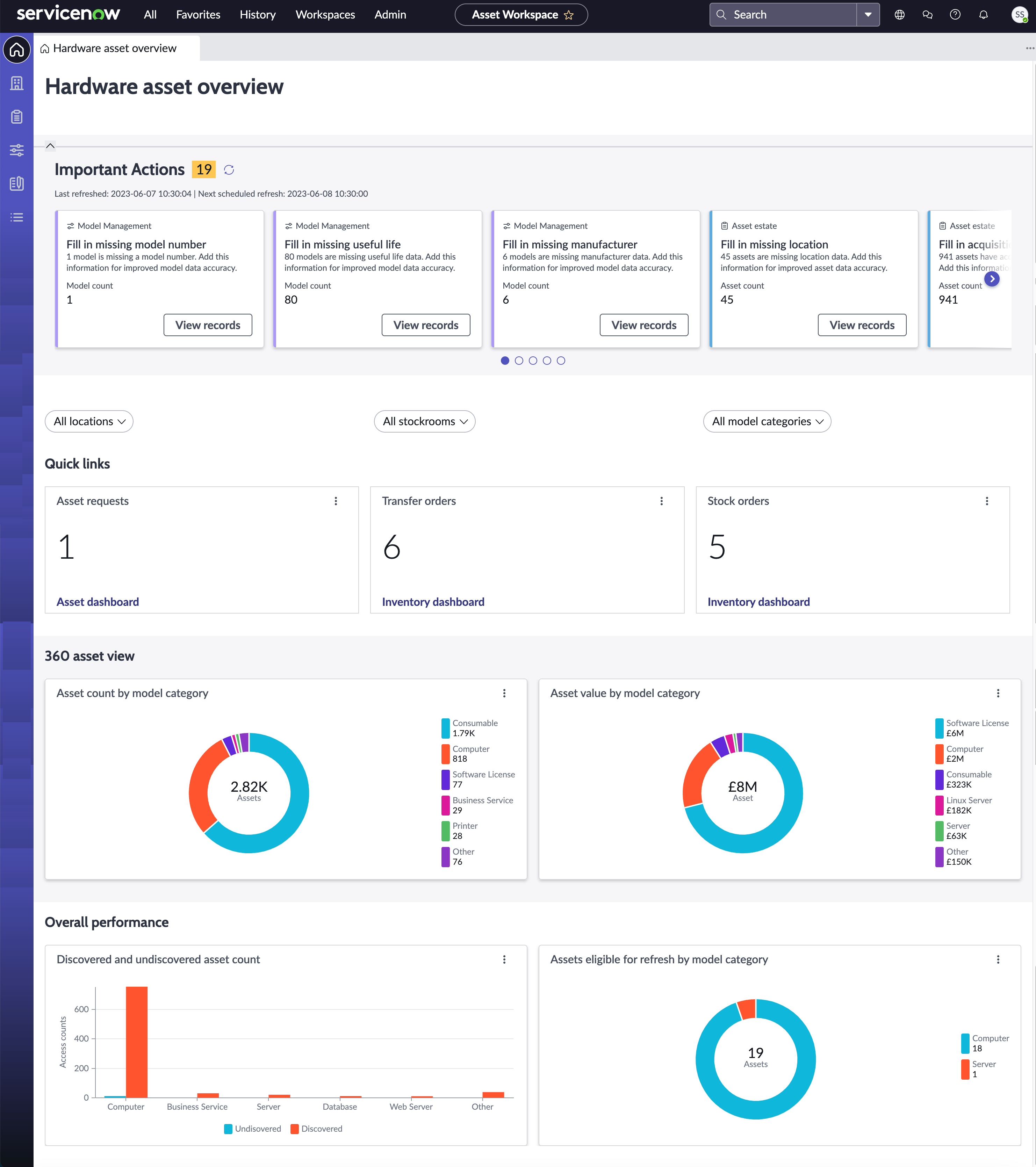The height and width of the screenshot is (1167, 1036).
Task: Open Asset requests card options menu
Action: click(336, 501)
